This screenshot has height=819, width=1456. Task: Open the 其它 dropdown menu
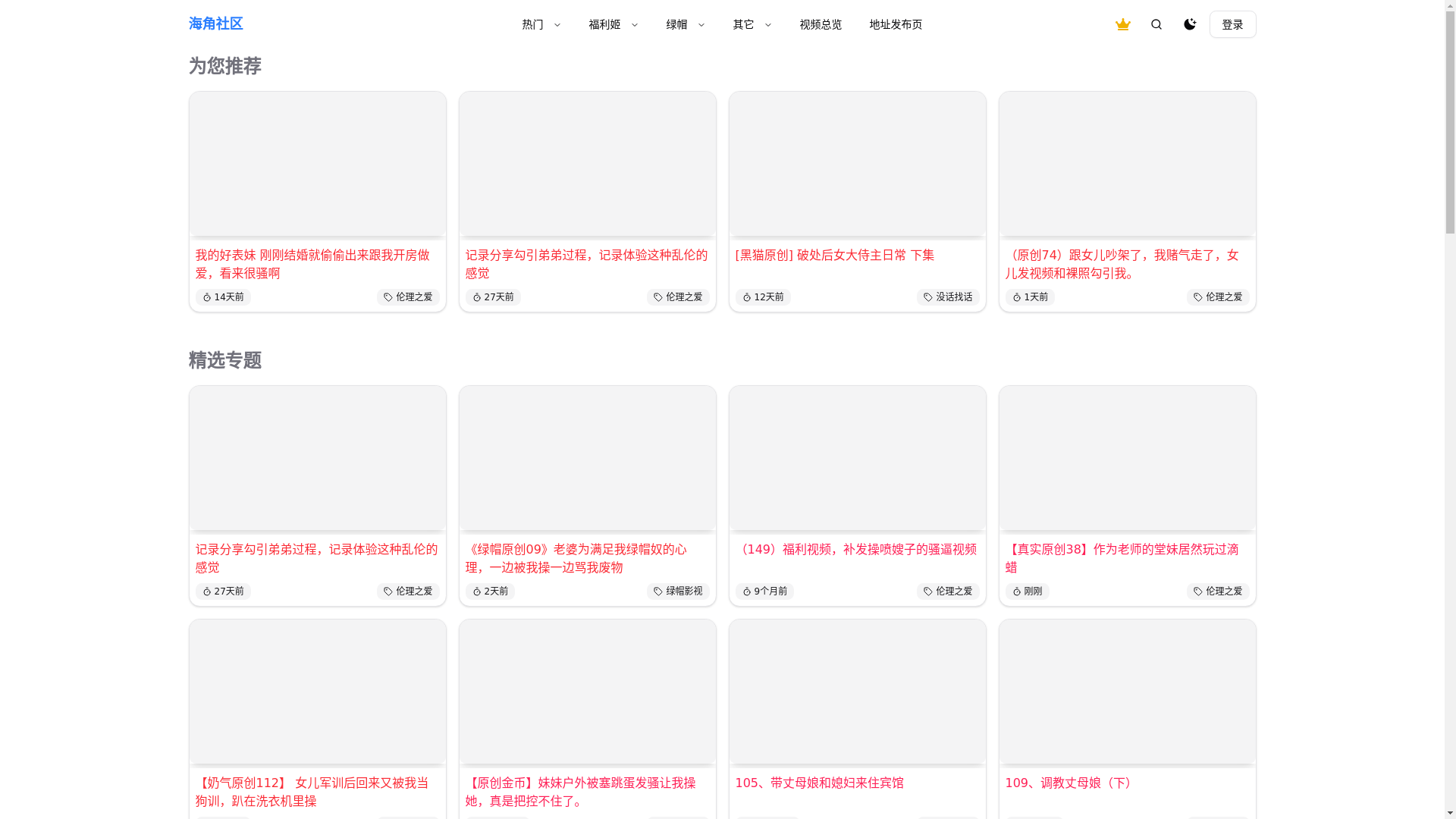tap(752, 24)
